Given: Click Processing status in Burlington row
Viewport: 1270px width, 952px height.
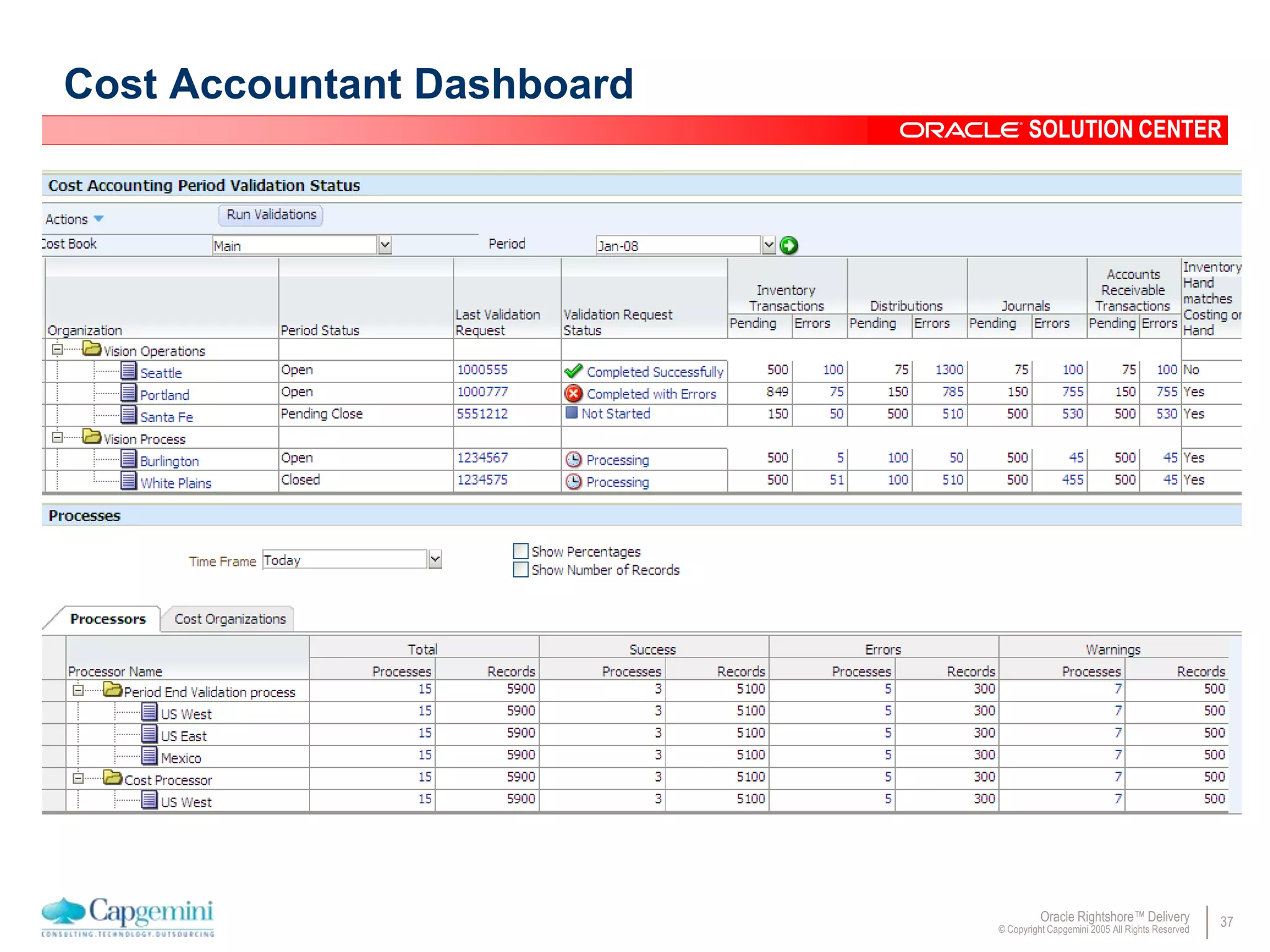Looking at the screenshot, I should (x=617, y=460).
